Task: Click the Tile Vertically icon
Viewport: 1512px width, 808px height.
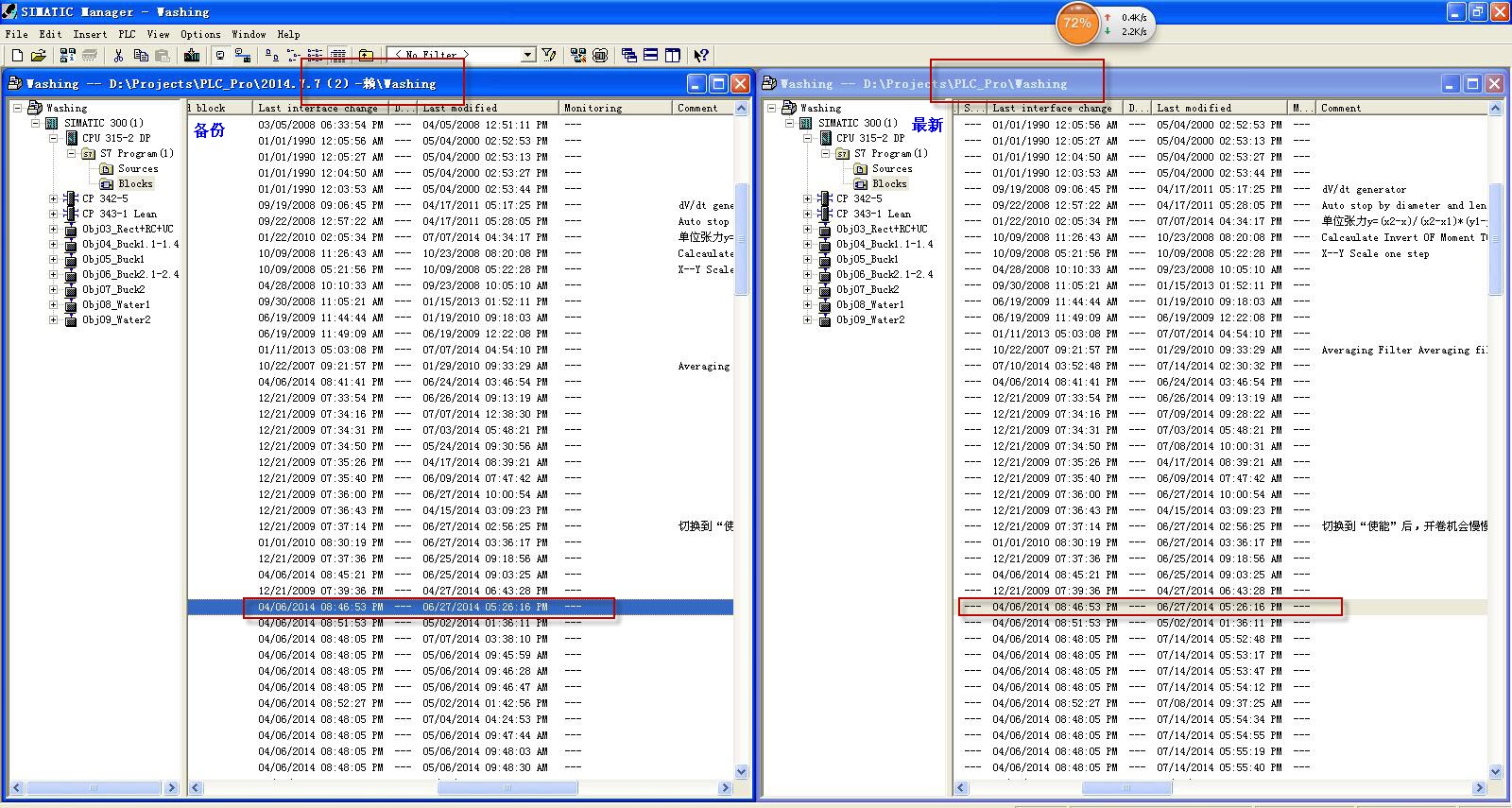Action: tap(673, 56)
